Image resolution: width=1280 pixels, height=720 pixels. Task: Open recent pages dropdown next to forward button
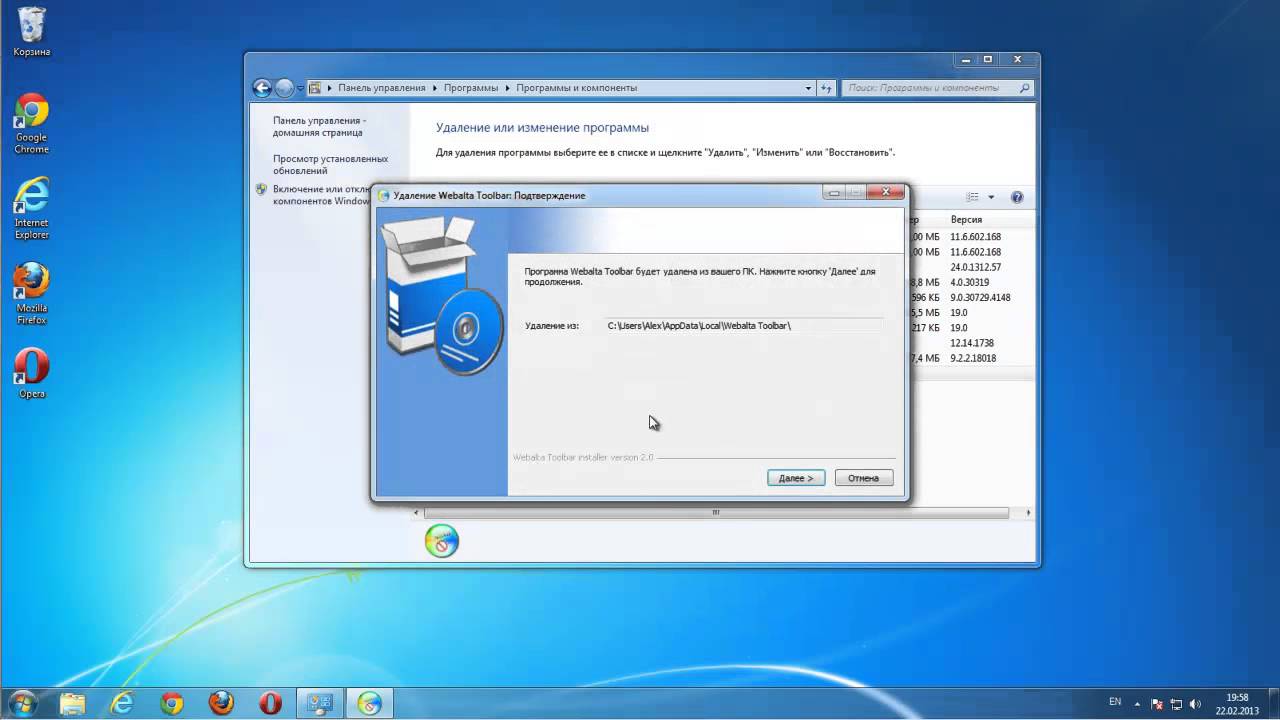point(300,88)
